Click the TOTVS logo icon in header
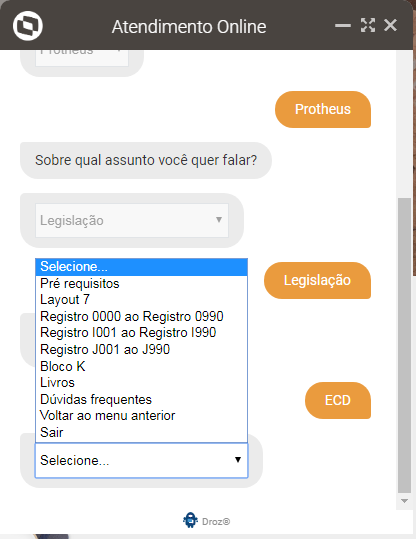 click(x=28, y=26)
